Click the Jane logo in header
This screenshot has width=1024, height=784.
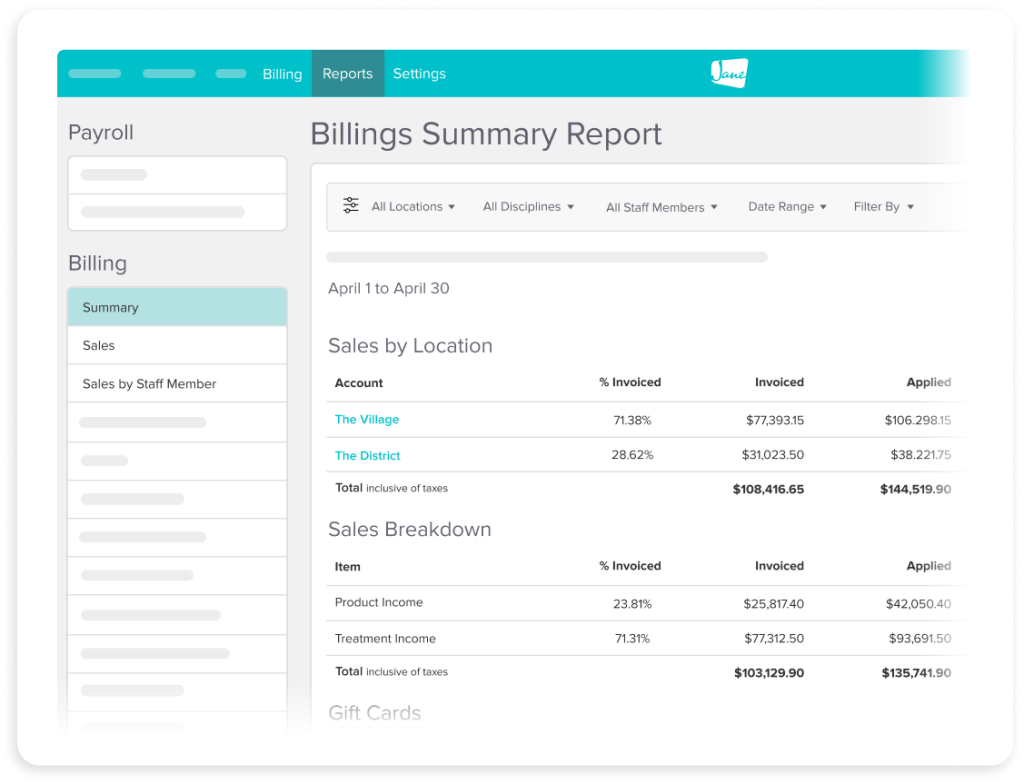729,73
